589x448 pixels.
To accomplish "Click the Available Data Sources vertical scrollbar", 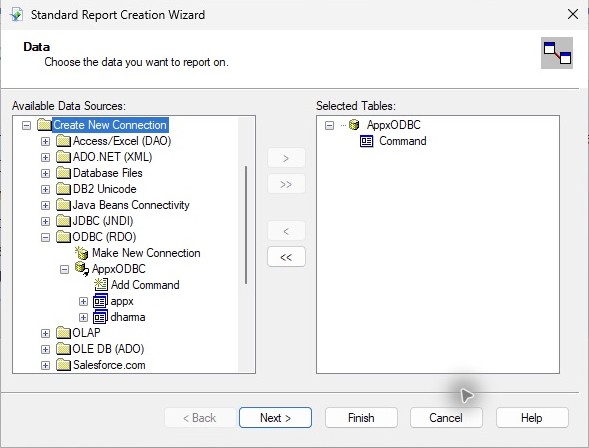I will [246, 225].
